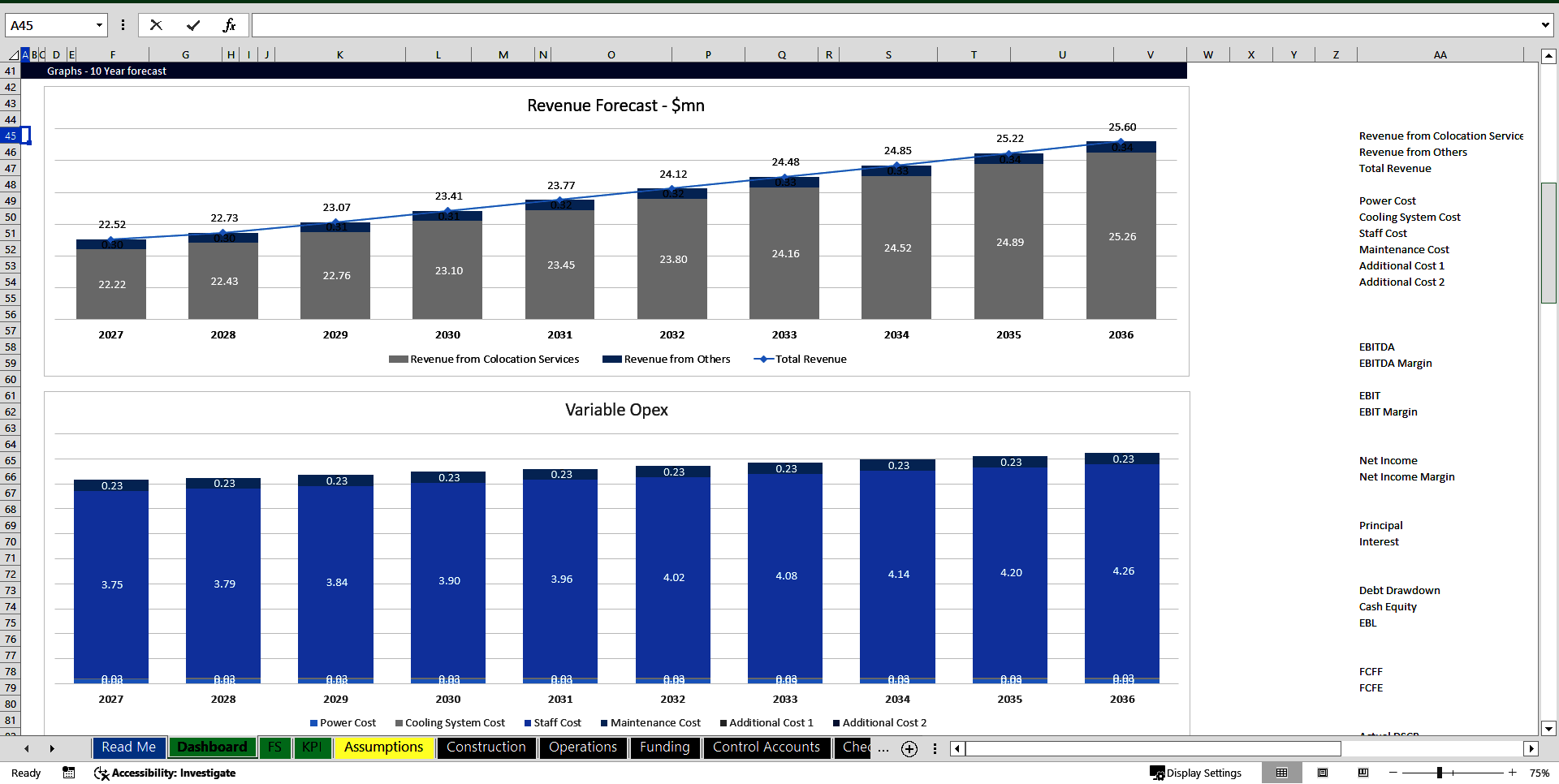The height and width of the screenshot is (784, 1559).
Task: Click the Cancel X in the formula bar
Action: [x=156, y=24]
